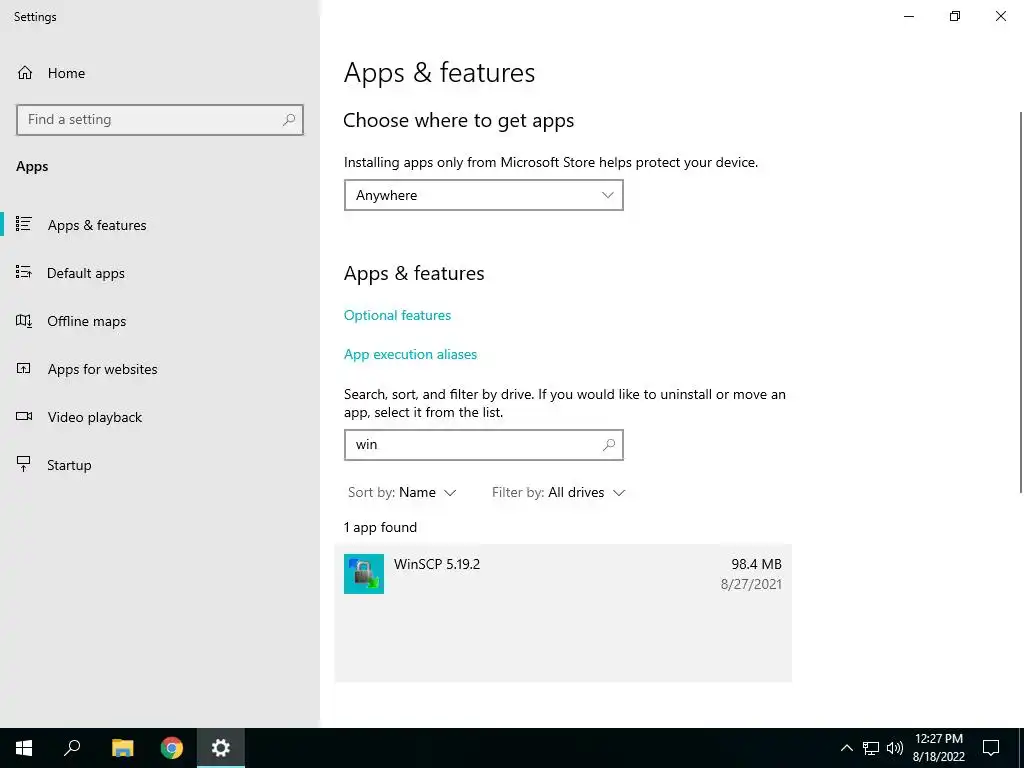Restore down the Settings window
Viewport: 1024px width, 768px height.
tap(955, 16)
